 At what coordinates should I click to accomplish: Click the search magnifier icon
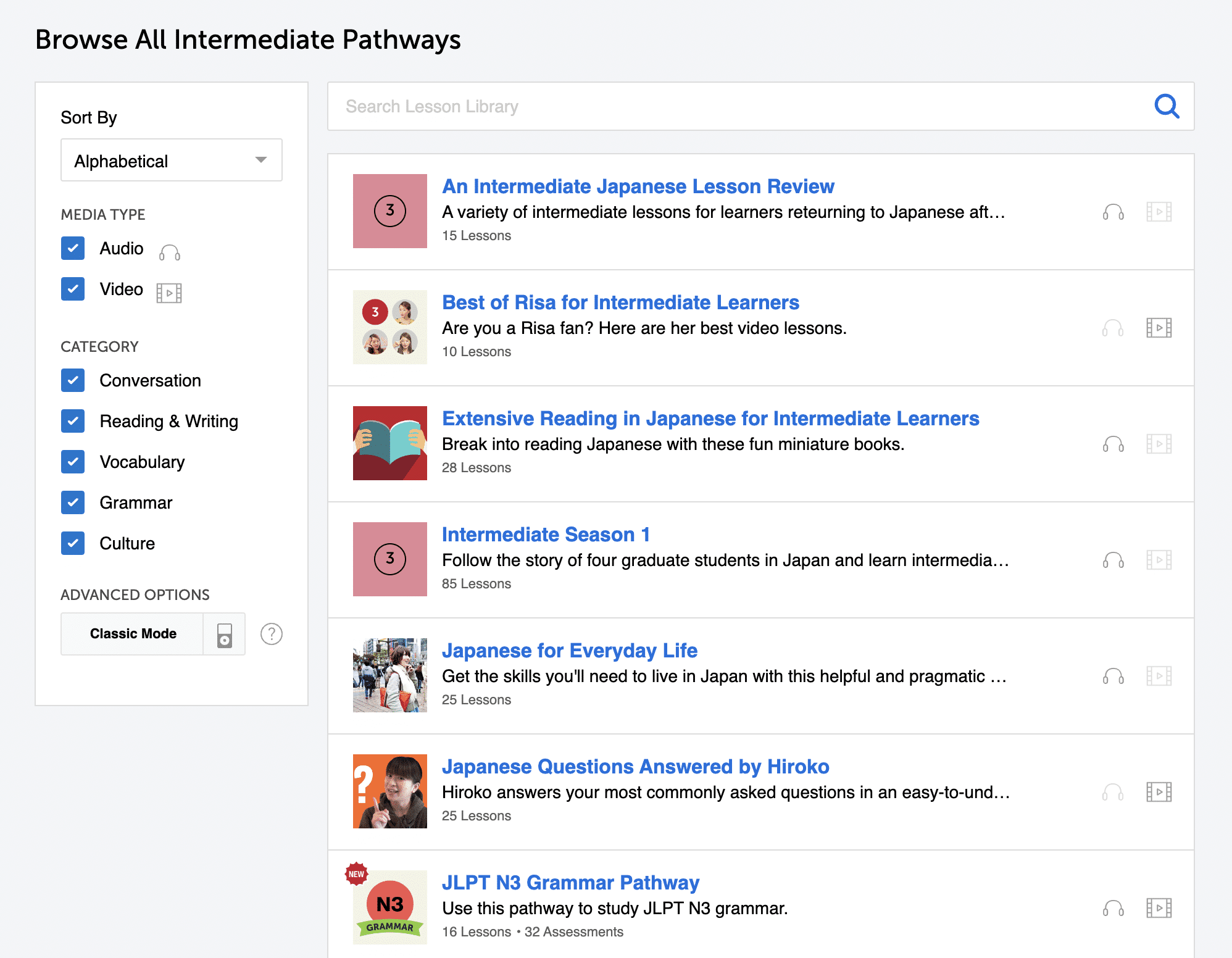click(1166, 106)
